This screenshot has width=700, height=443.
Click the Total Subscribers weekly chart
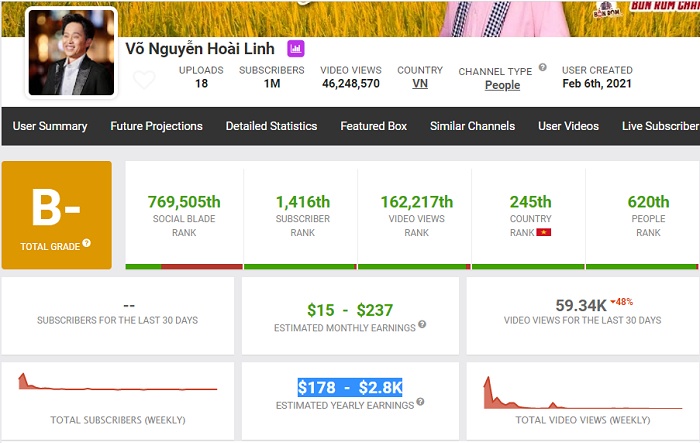[x=117, y=383]
